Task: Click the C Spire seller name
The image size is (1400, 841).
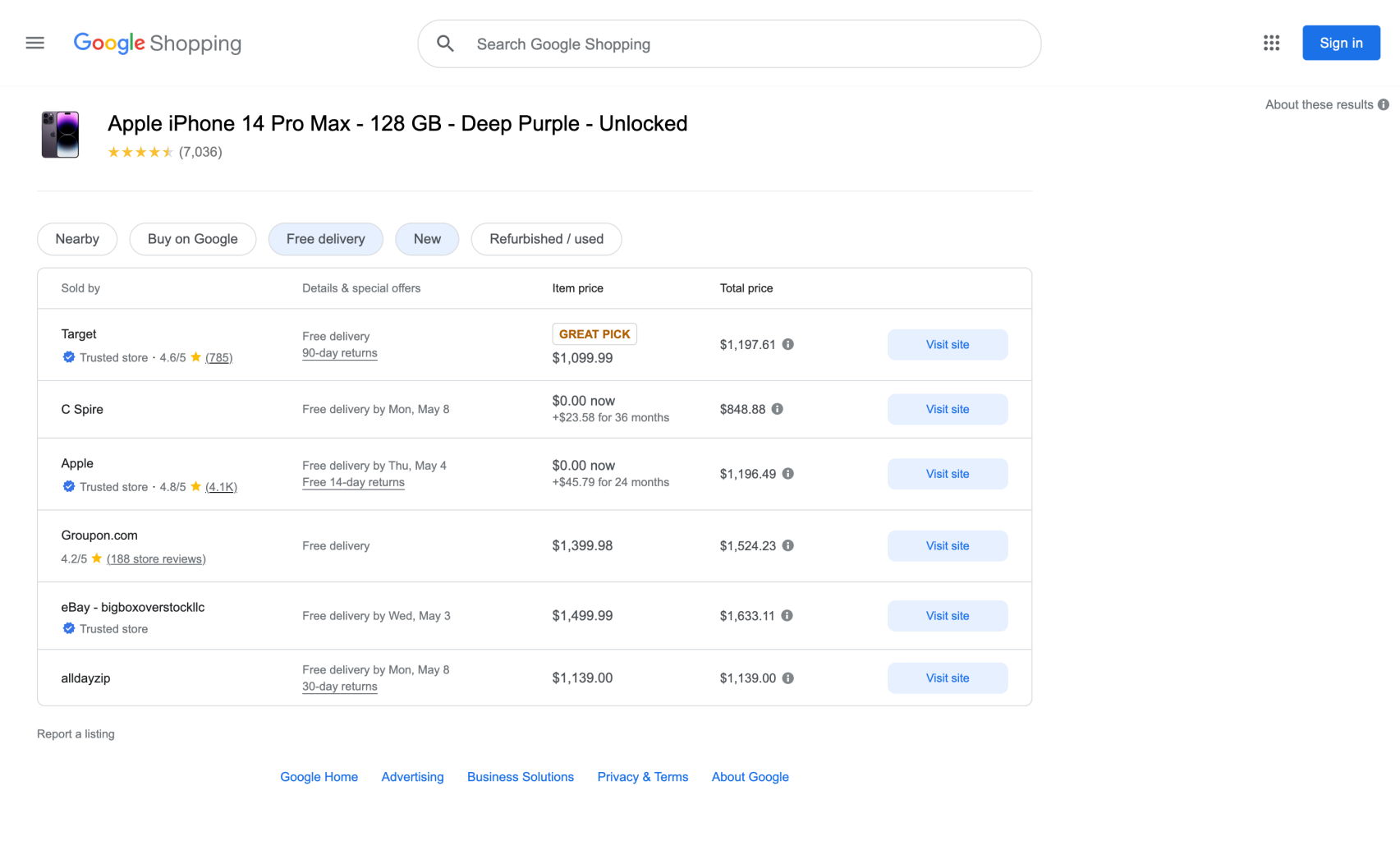Action: pos(82,409)
